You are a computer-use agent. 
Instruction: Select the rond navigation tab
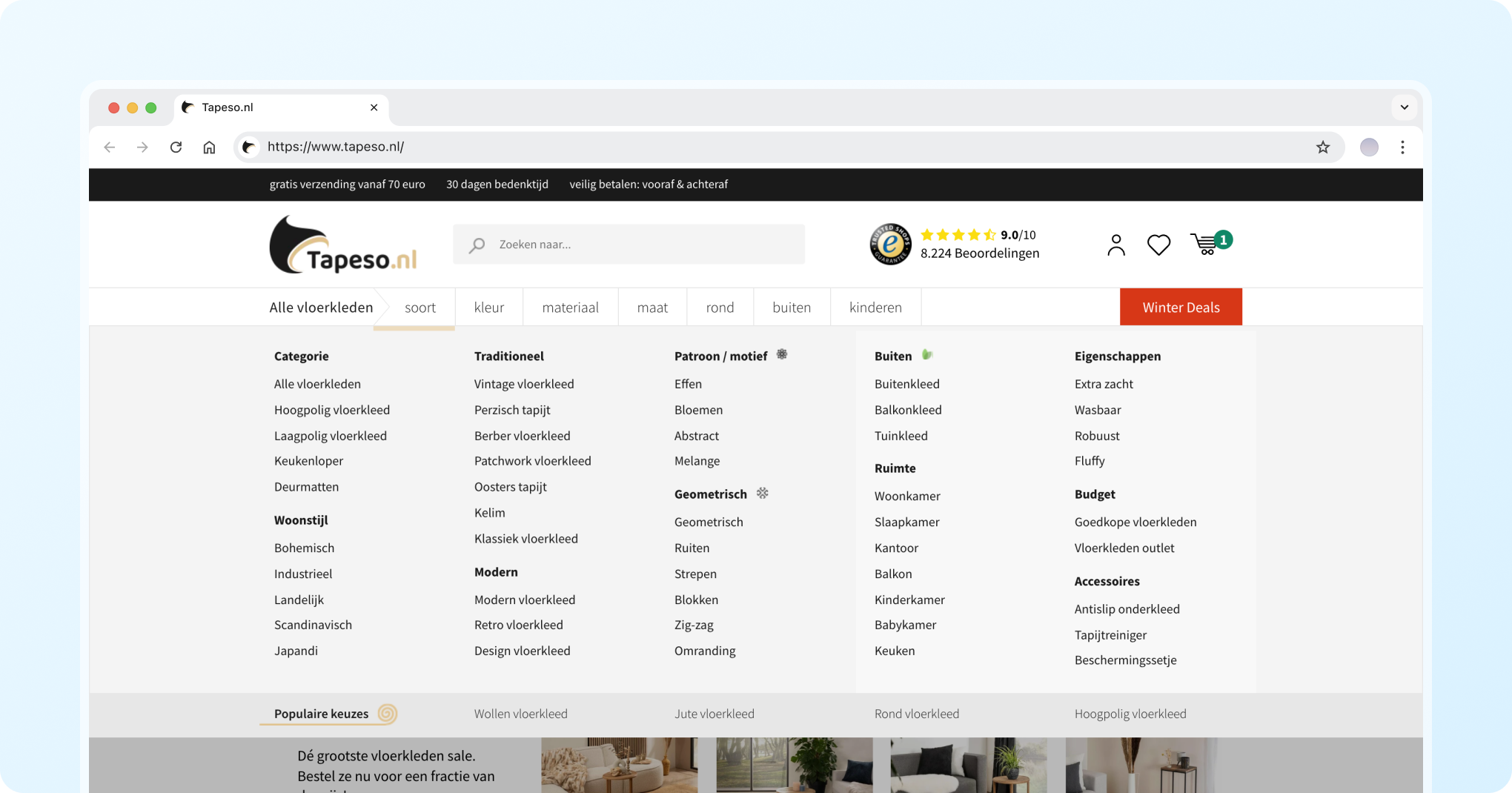(x=720, y=308)
